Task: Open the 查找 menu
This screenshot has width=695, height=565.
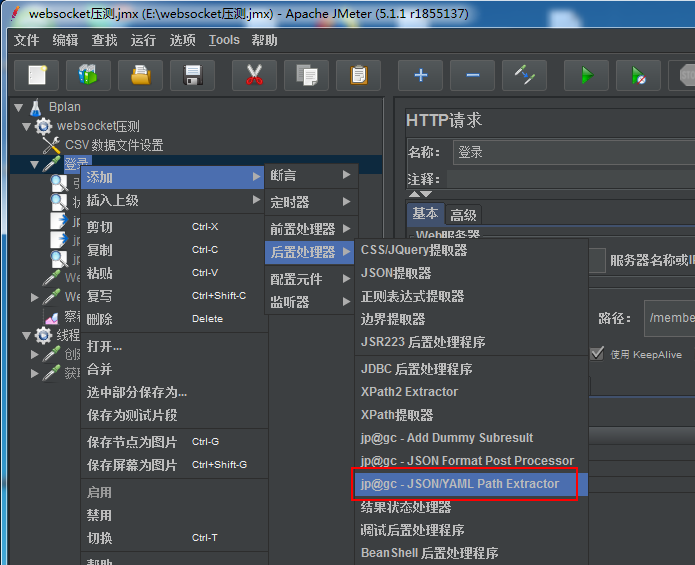Action: pos(104,40)
